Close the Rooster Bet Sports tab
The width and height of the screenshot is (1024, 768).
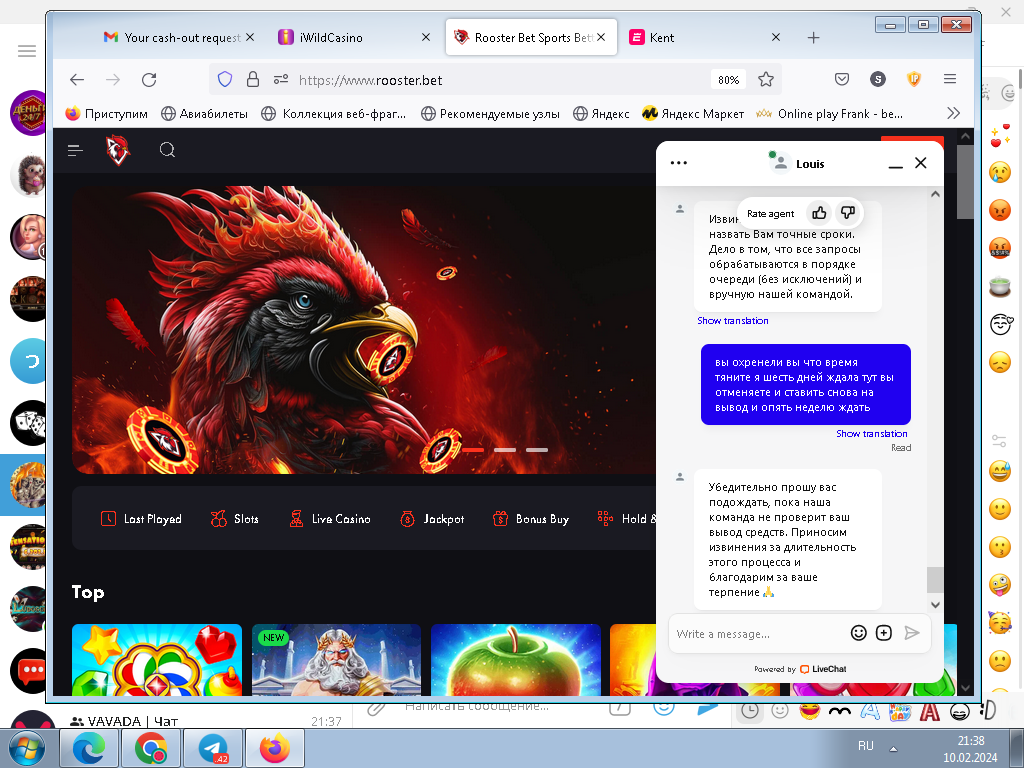(601, 37)
